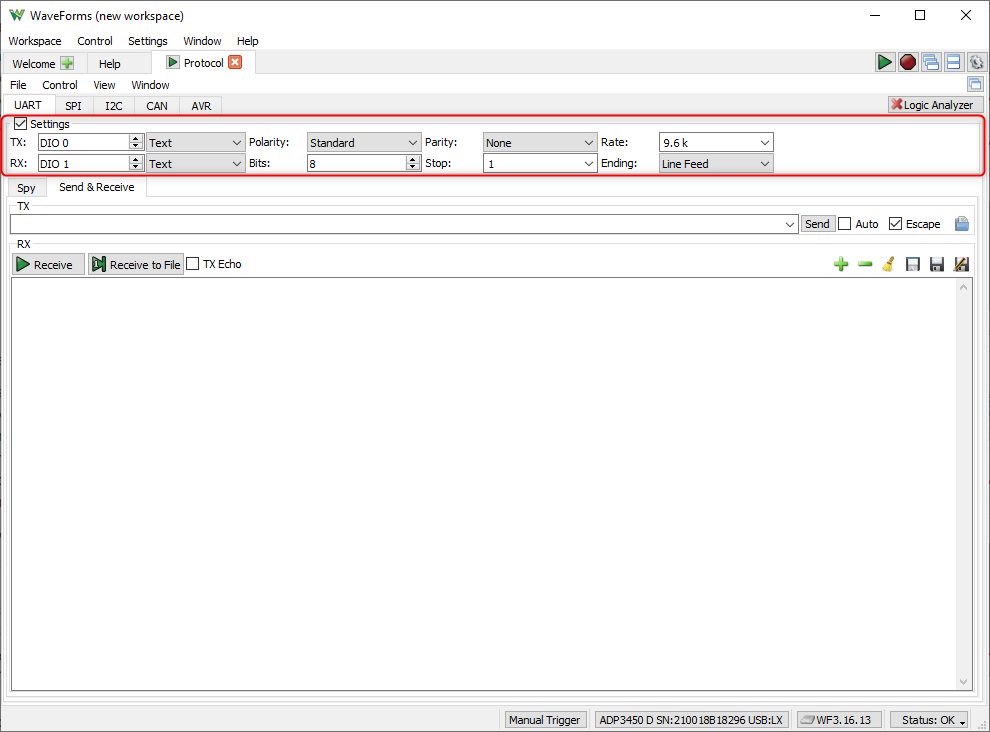Click the tile windows icon in the top toolbar
990x732 pixels.
point(953,62)
